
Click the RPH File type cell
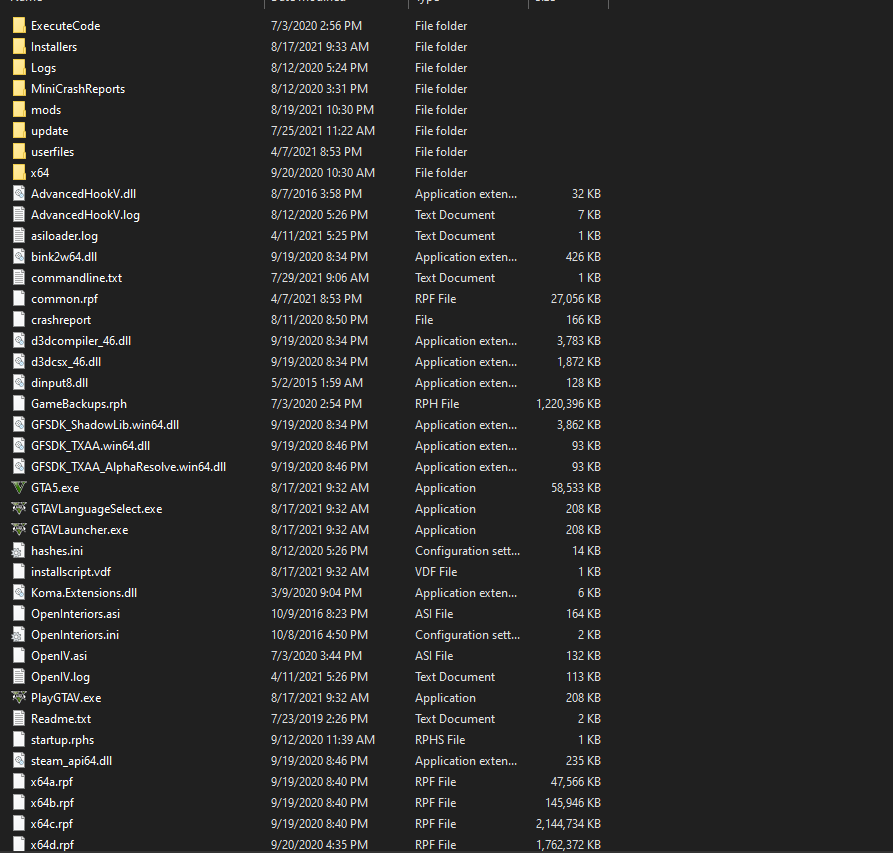pyautogui.click(x=437, y=404)
